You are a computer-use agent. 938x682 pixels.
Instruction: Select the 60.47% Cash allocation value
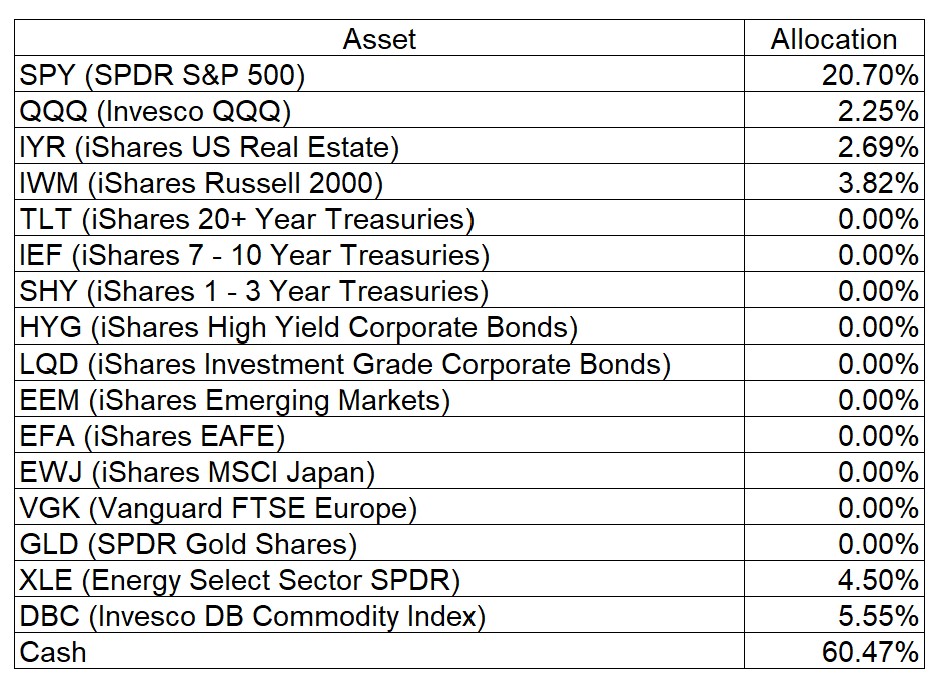(x=865, y=652)
